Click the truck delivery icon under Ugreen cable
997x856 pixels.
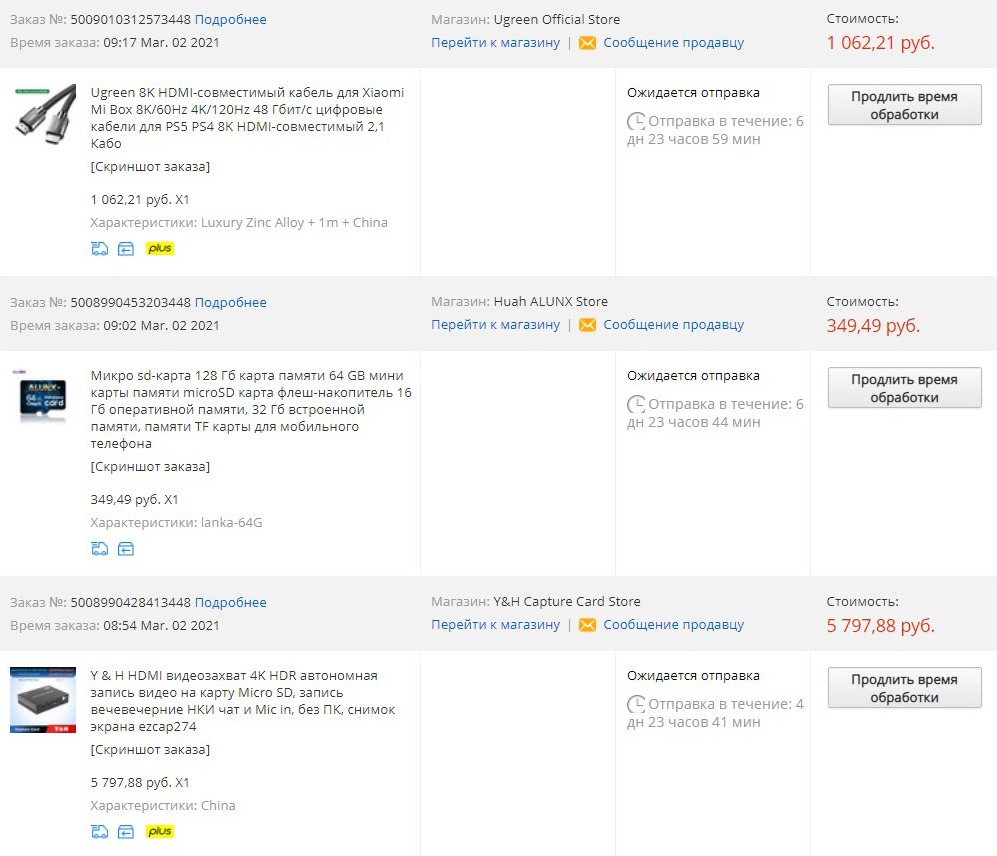pos(99,249)
